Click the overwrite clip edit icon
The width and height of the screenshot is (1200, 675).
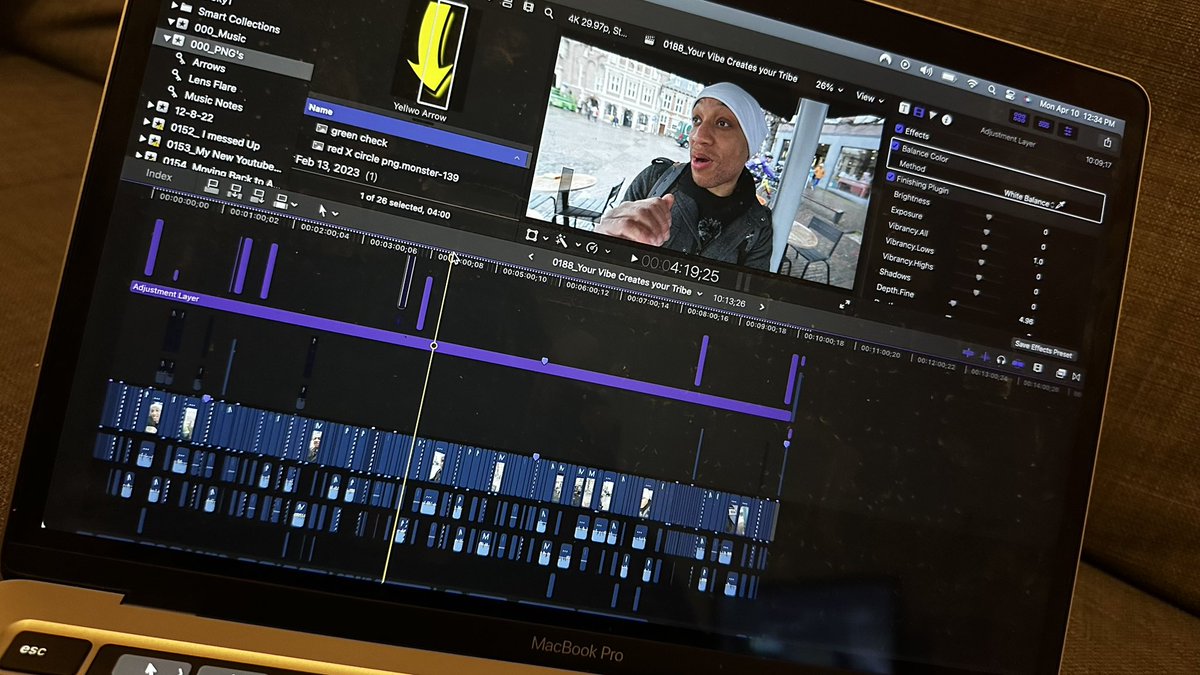click(x=281, y=201)
